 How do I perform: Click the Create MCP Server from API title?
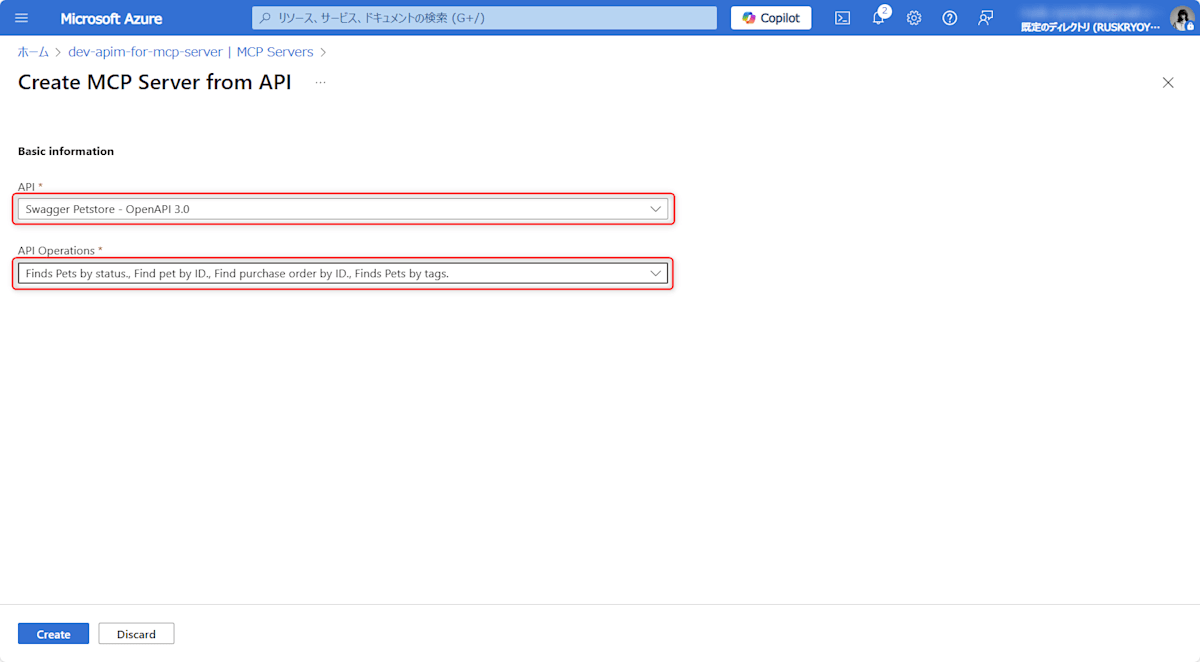155,83
